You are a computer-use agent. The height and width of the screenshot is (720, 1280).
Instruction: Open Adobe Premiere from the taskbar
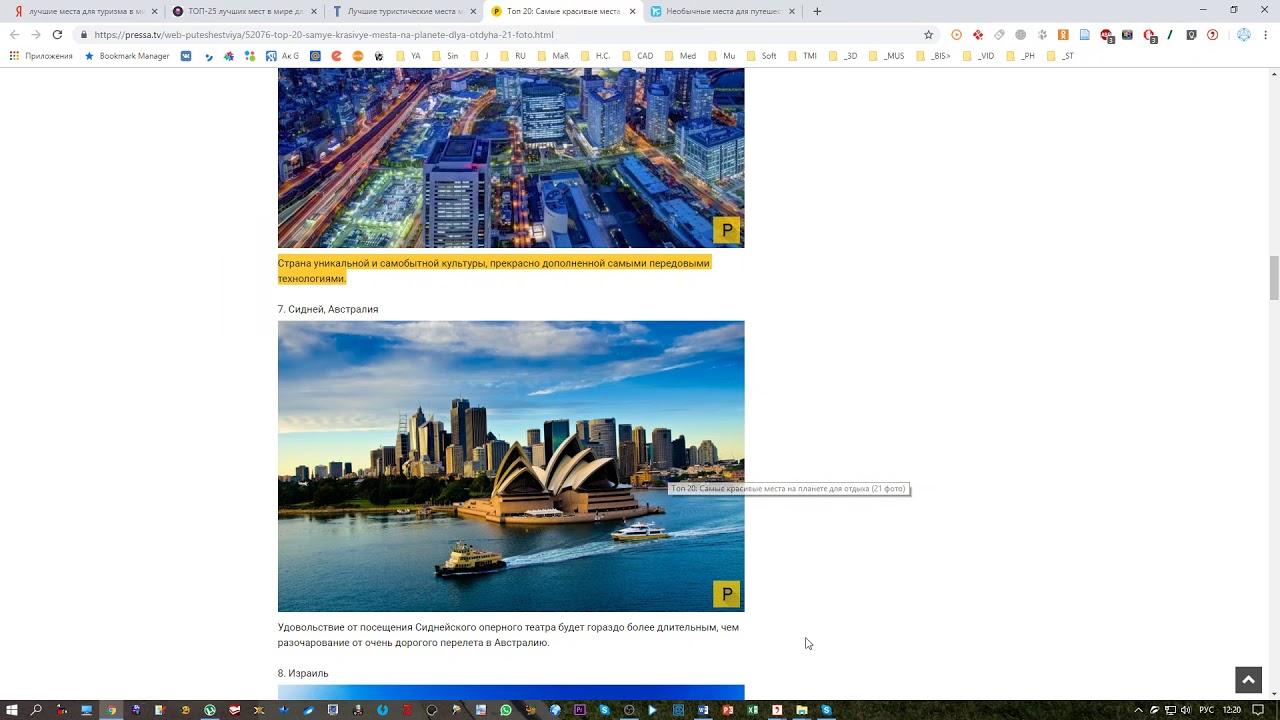[579, 710]
